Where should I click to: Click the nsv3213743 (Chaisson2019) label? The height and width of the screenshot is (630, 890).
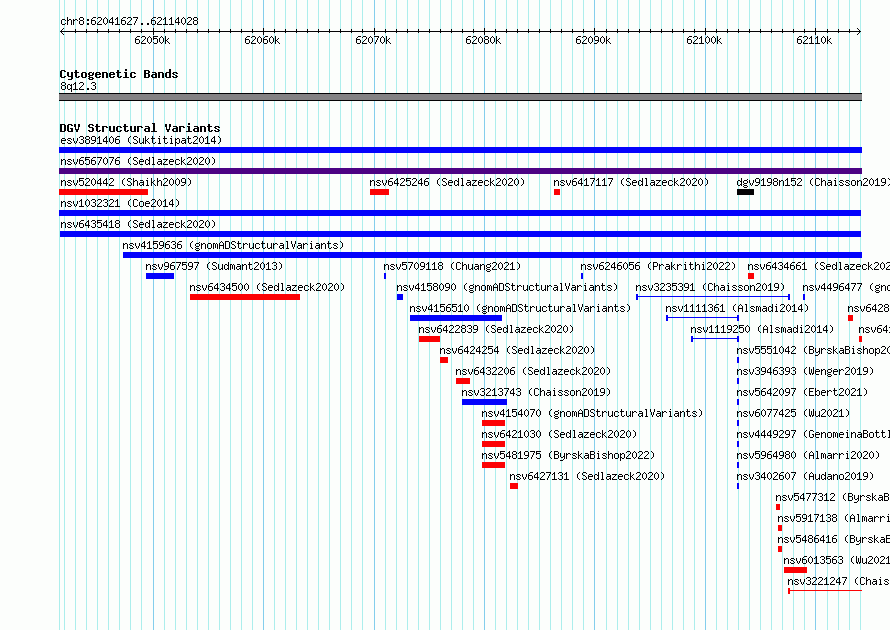(x=536, y=392)
